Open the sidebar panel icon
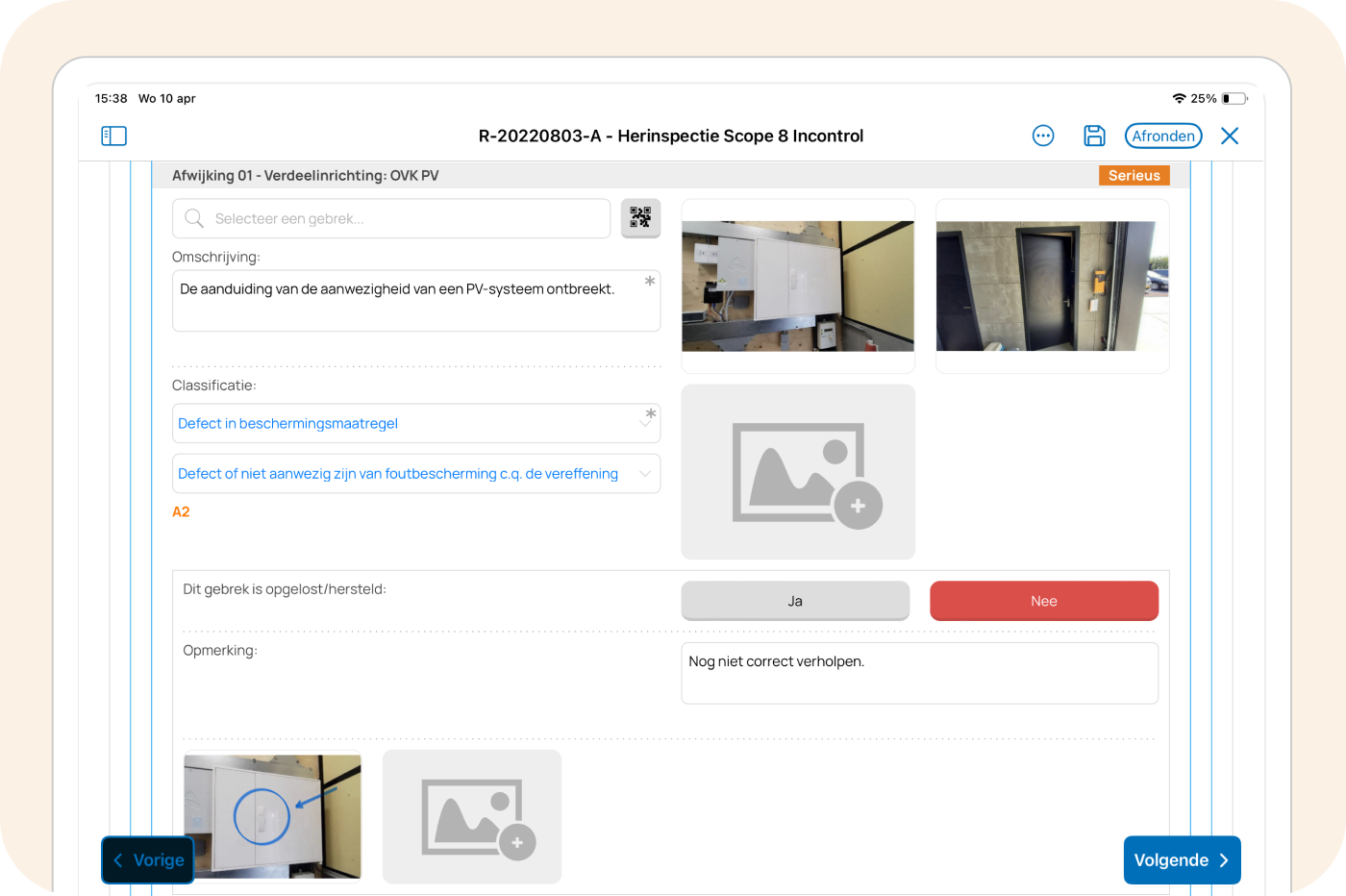 (113, 136)
